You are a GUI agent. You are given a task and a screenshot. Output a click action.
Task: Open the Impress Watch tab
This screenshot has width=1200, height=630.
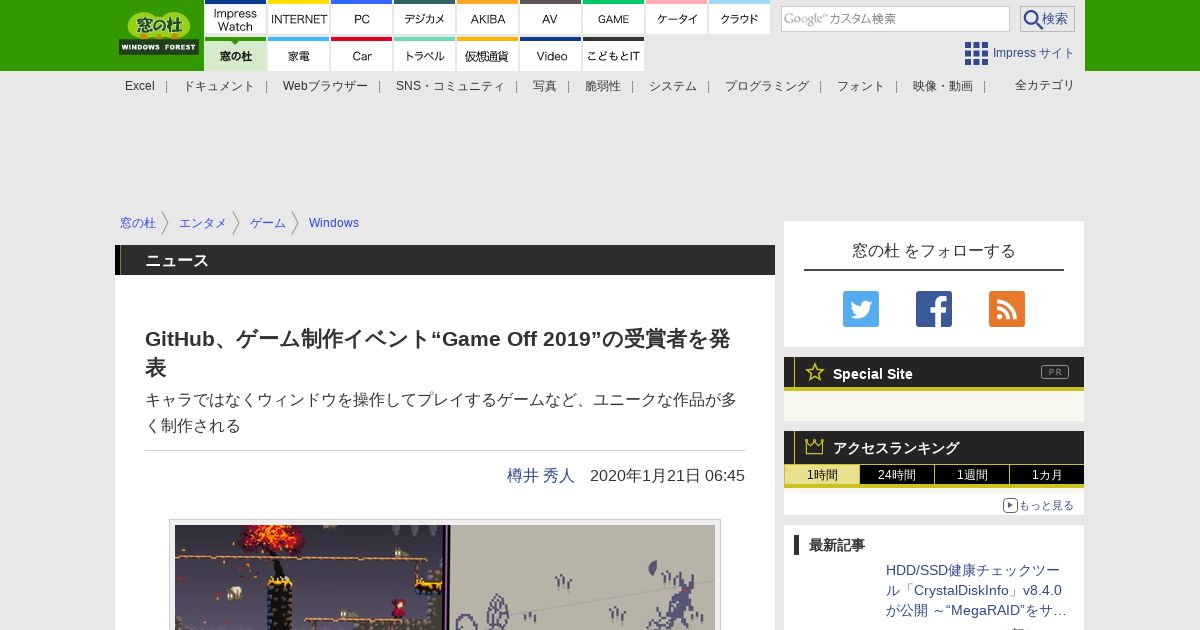pyautogui.click(x=235, y=18)
